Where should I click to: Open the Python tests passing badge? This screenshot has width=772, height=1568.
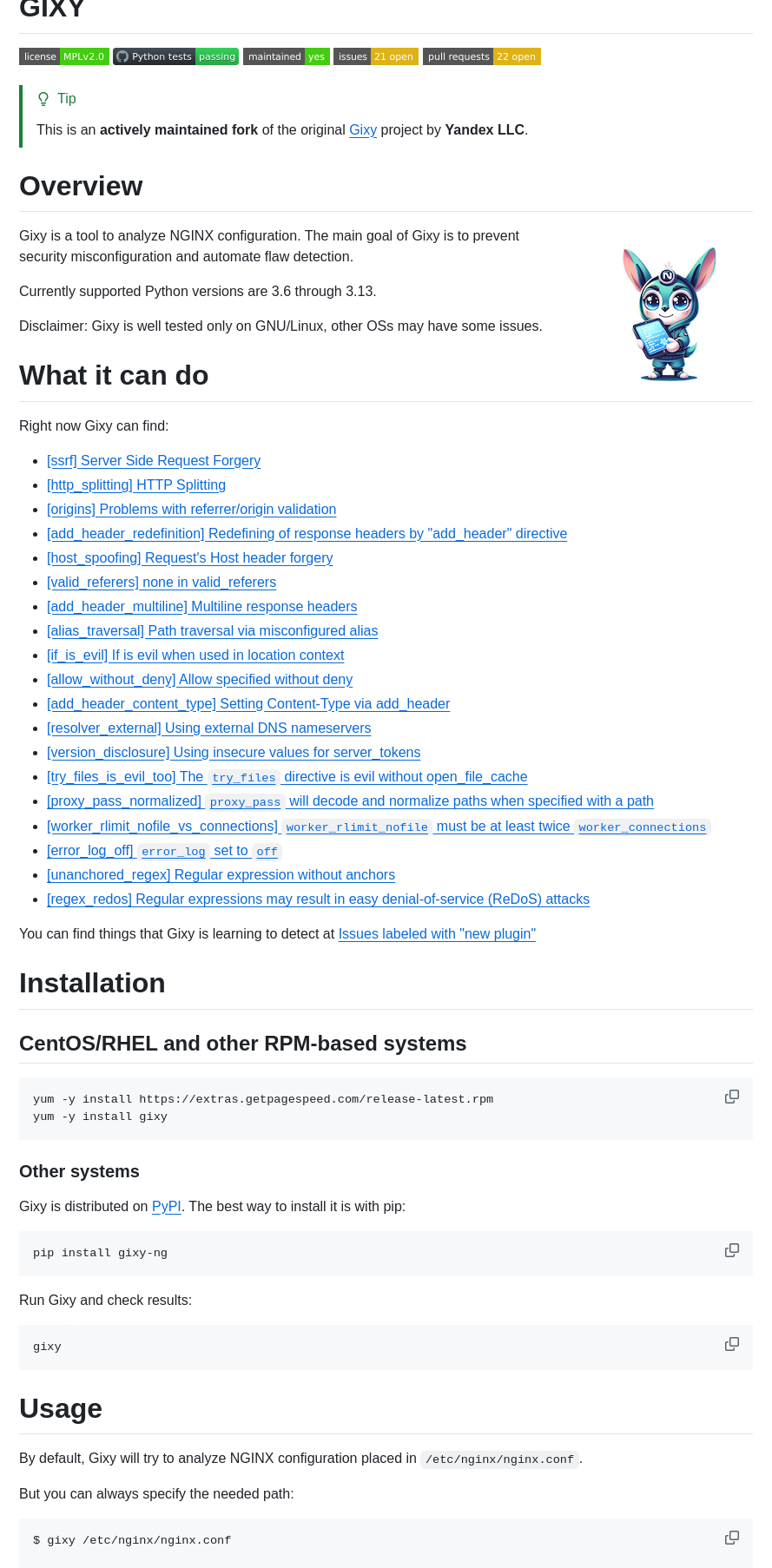pyautogui.click(x=175, y=56)
